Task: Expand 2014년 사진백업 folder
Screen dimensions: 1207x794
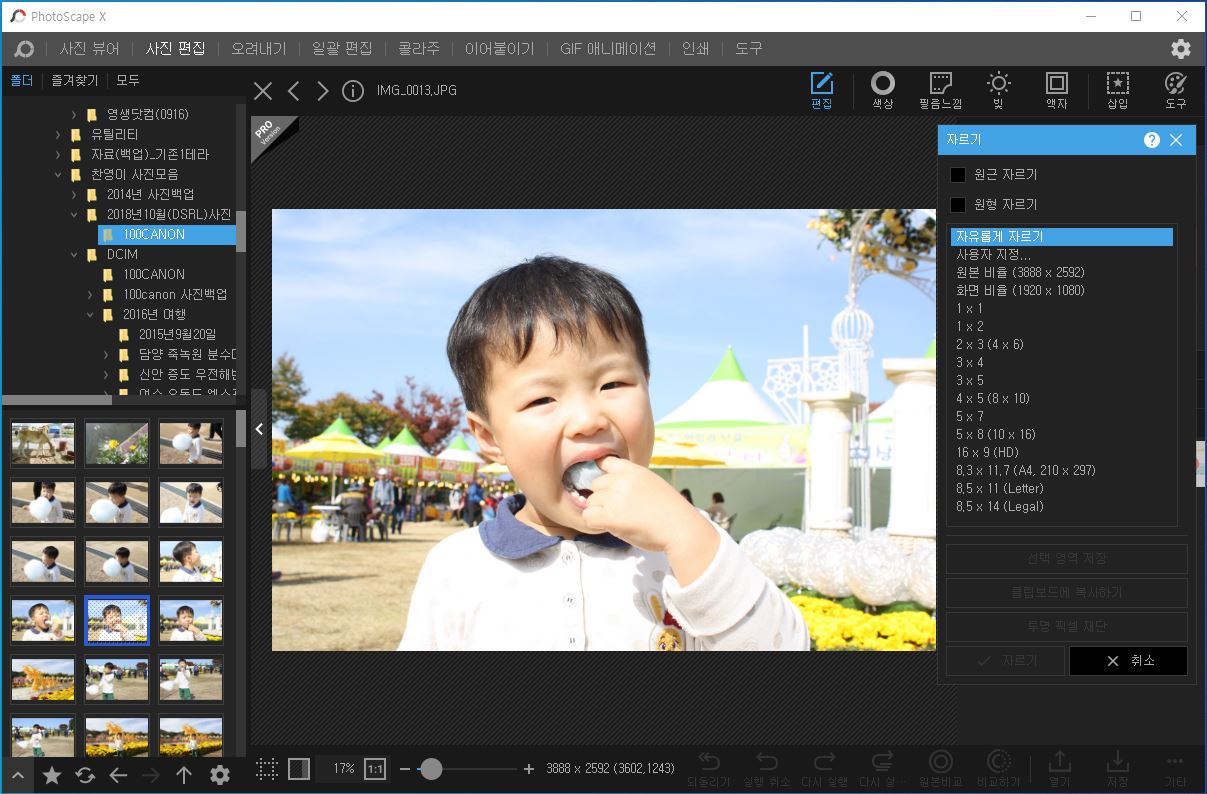Action: pyautogui.click(x=74, y=194)
